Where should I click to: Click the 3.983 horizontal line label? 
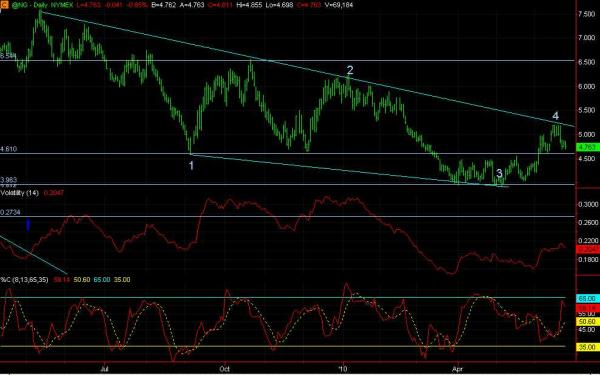coord(9,179)
